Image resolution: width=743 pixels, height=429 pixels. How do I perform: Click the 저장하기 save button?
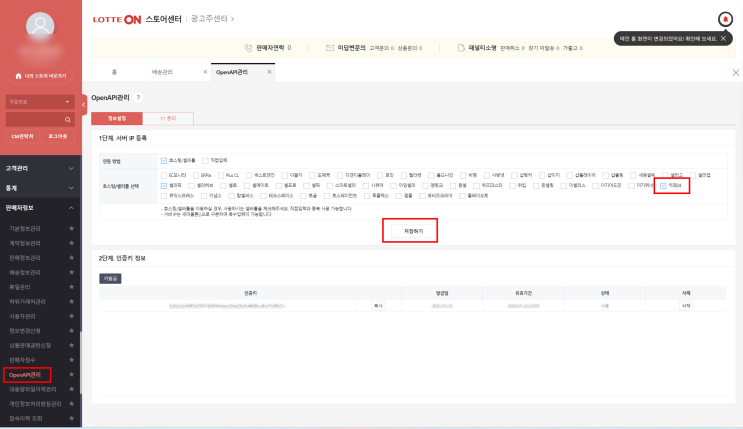coord(413,231)
